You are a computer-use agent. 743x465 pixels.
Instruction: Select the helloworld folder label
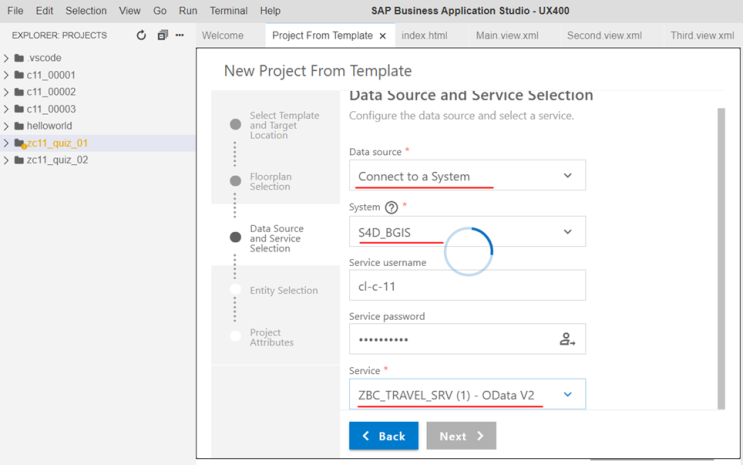pos(49,126)
